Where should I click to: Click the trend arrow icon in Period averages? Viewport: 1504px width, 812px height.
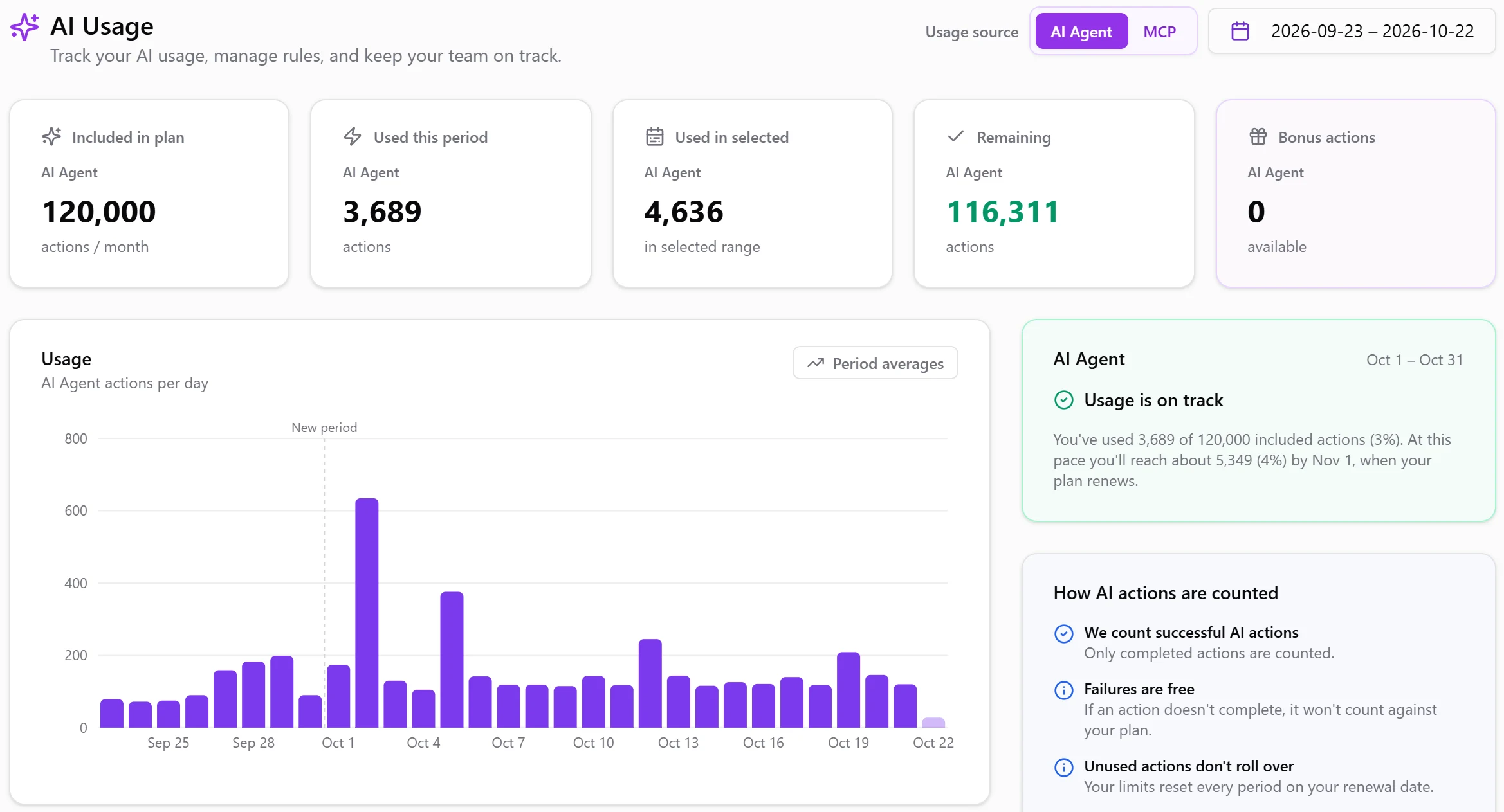816,363
